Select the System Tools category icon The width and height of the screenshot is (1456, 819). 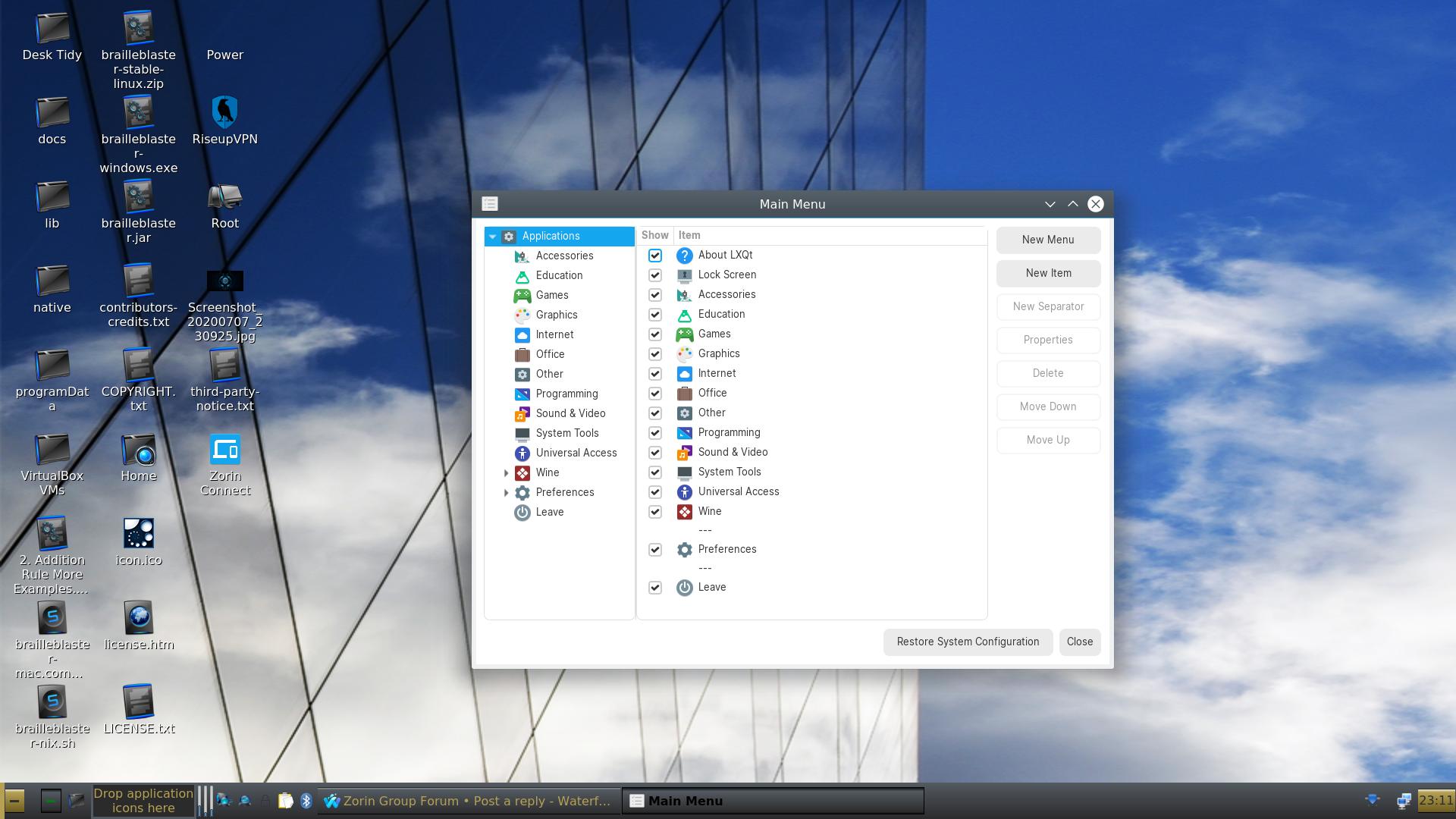coord(521,432)
